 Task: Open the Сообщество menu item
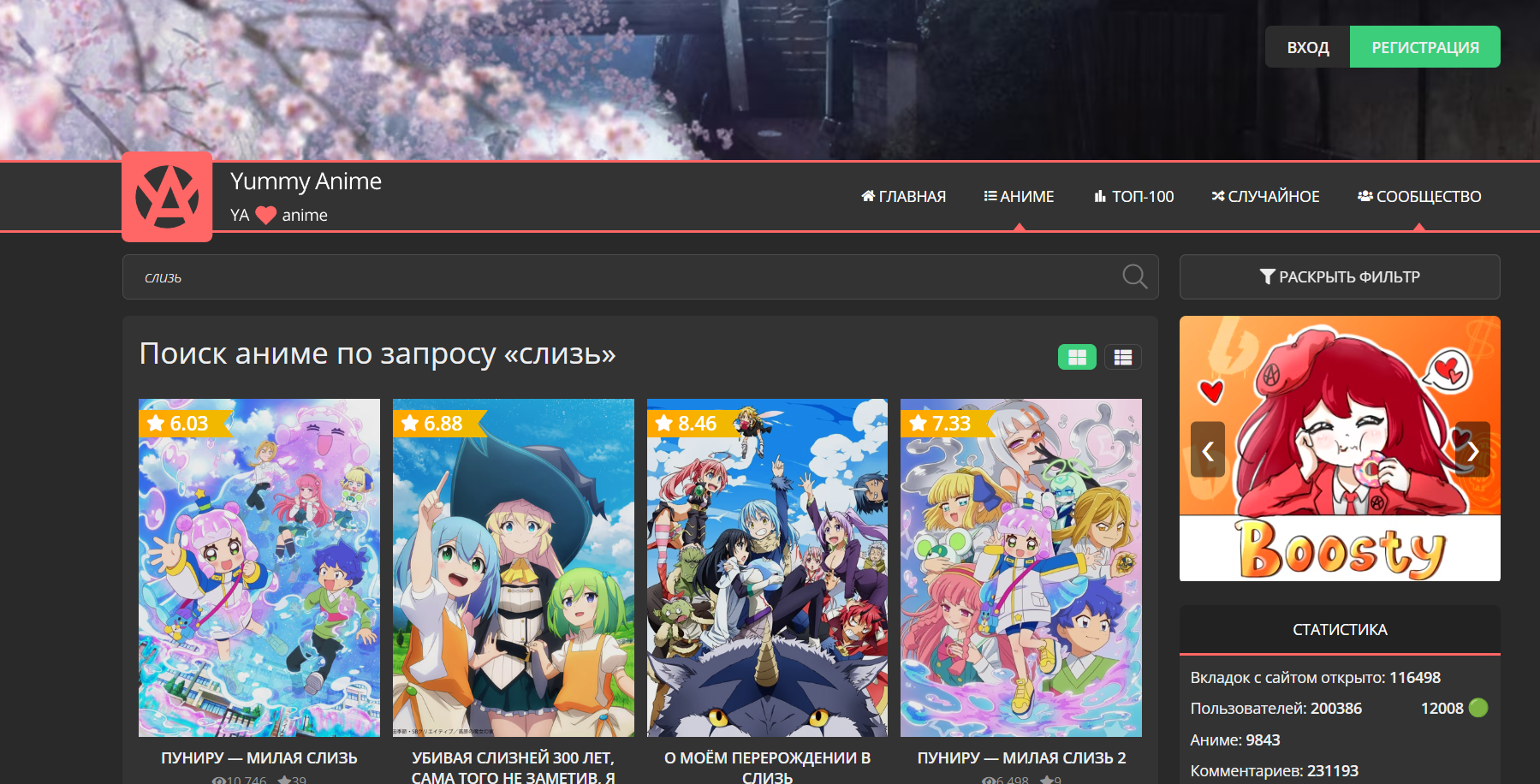pyautogui.click(x=1419, y=196)
